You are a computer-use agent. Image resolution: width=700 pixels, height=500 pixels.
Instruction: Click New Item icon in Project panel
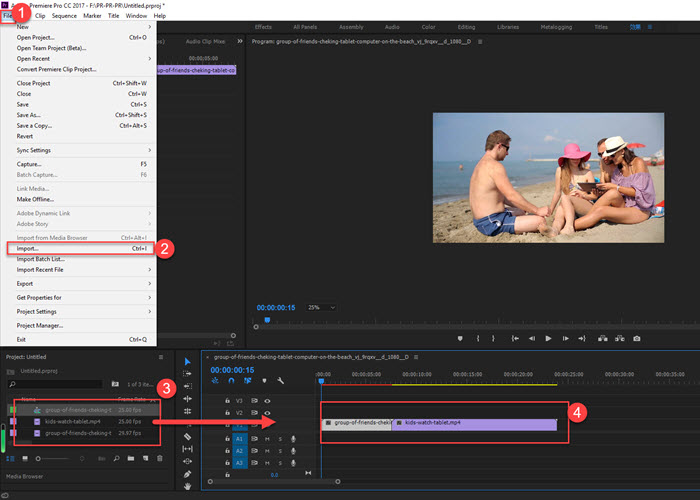pos(146,458)
